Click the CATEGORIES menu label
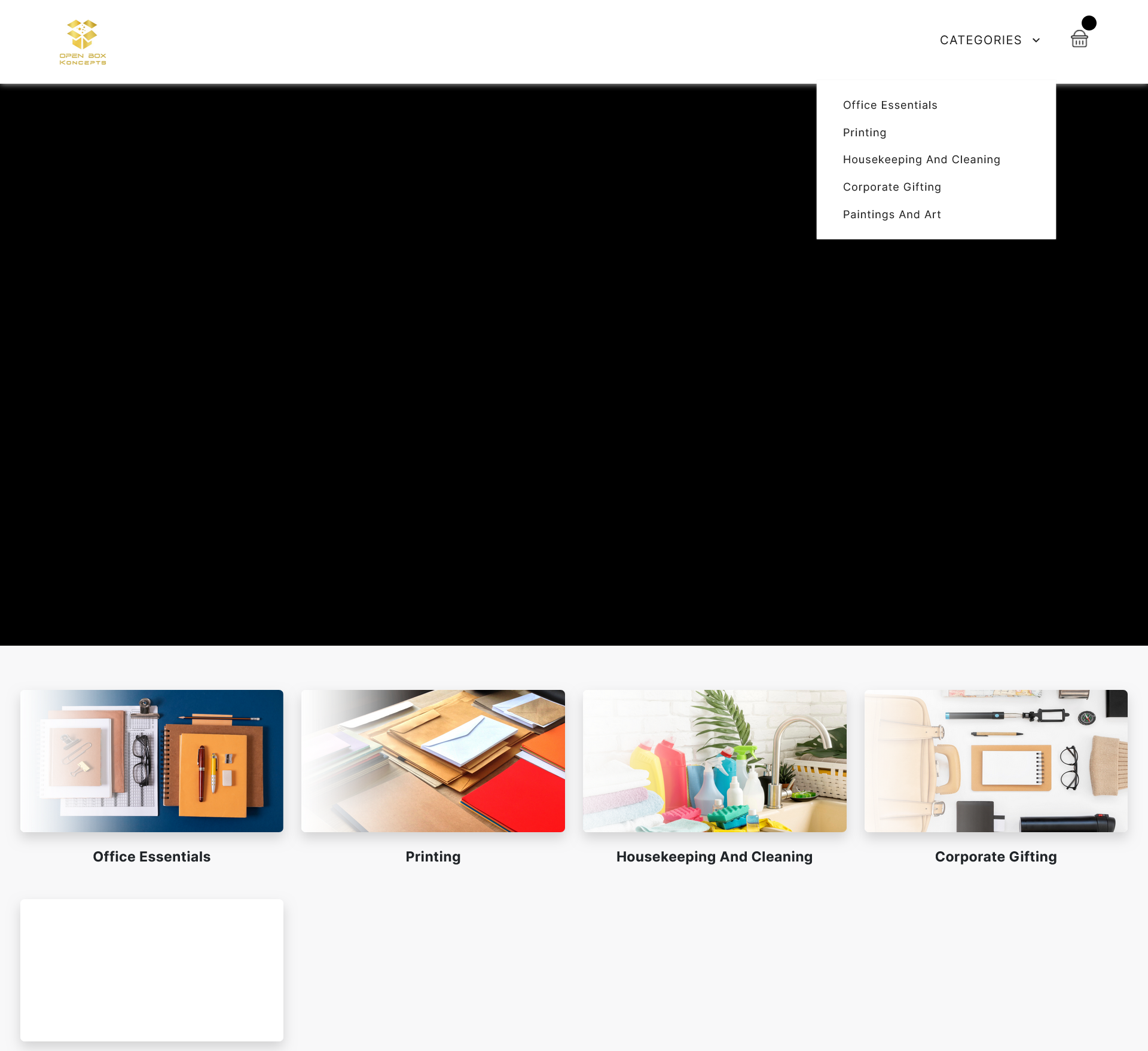 [981, 40]
